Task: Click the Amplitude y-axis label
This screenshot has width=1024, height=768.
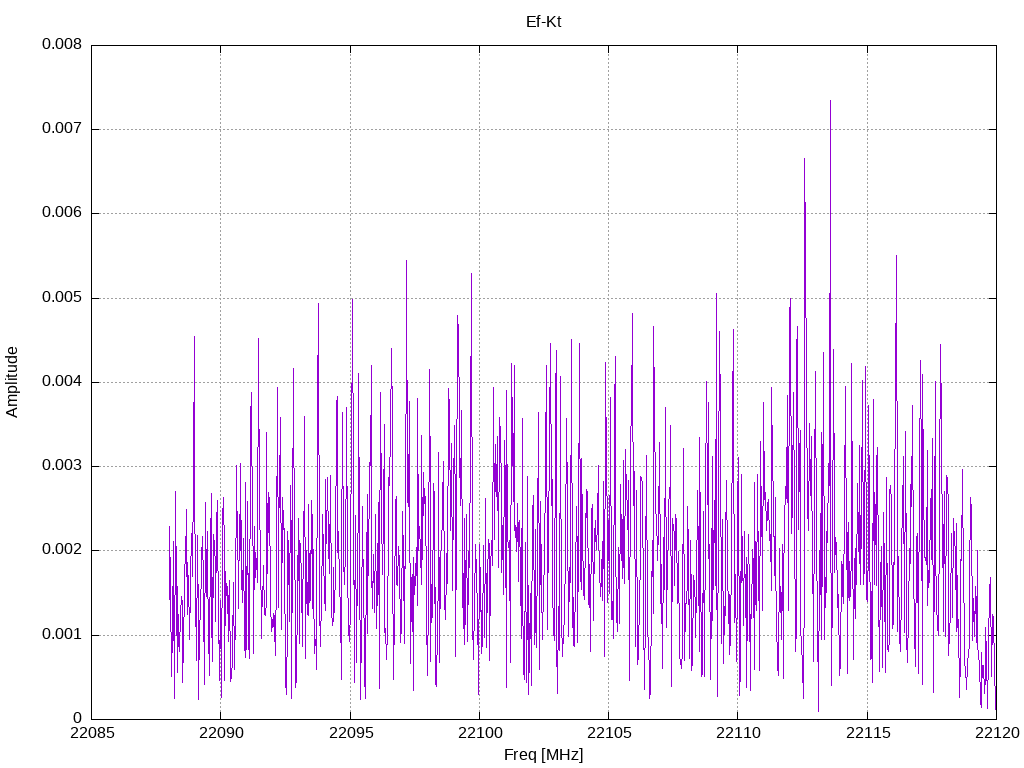Action: click(x=12, y=382)
